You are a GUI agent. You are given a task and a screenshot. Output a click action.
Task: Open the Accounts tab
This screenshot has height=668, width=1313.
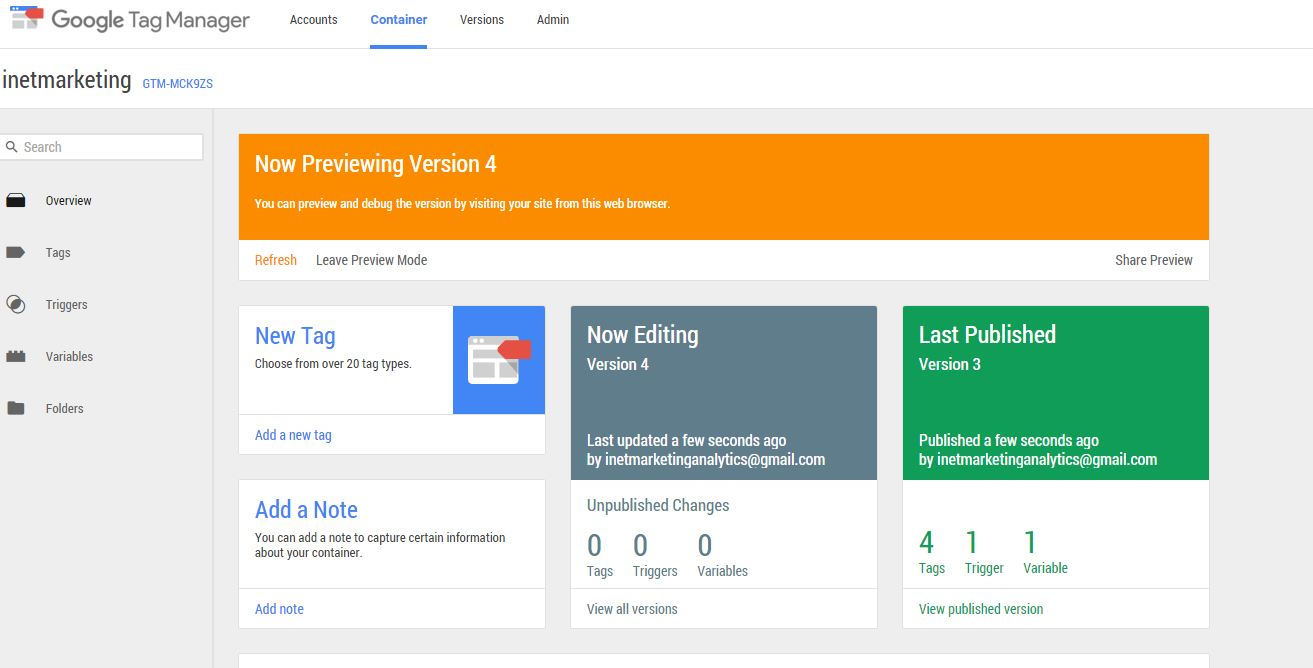[314, 20]
